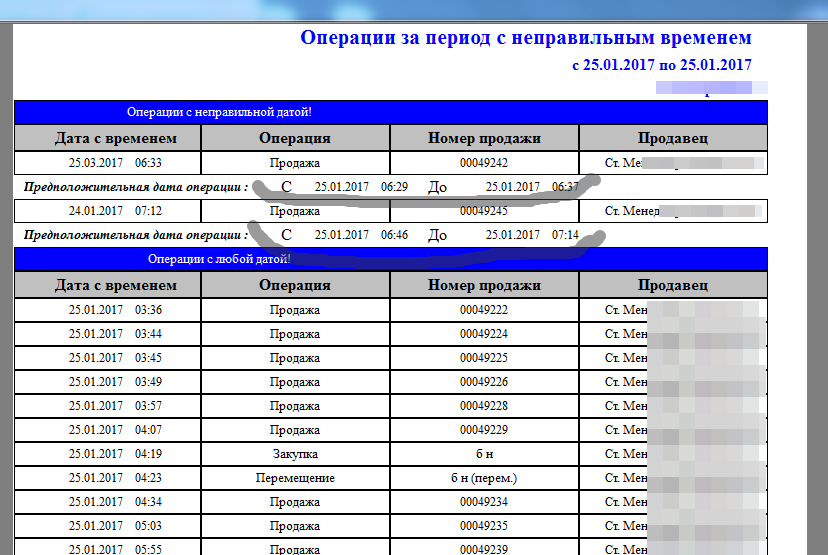Image resolution: width=828 pixels, height=555 pixels.
Task: Click the date cell '25.01.2017 03:36'
Action: tap(108, 310)
